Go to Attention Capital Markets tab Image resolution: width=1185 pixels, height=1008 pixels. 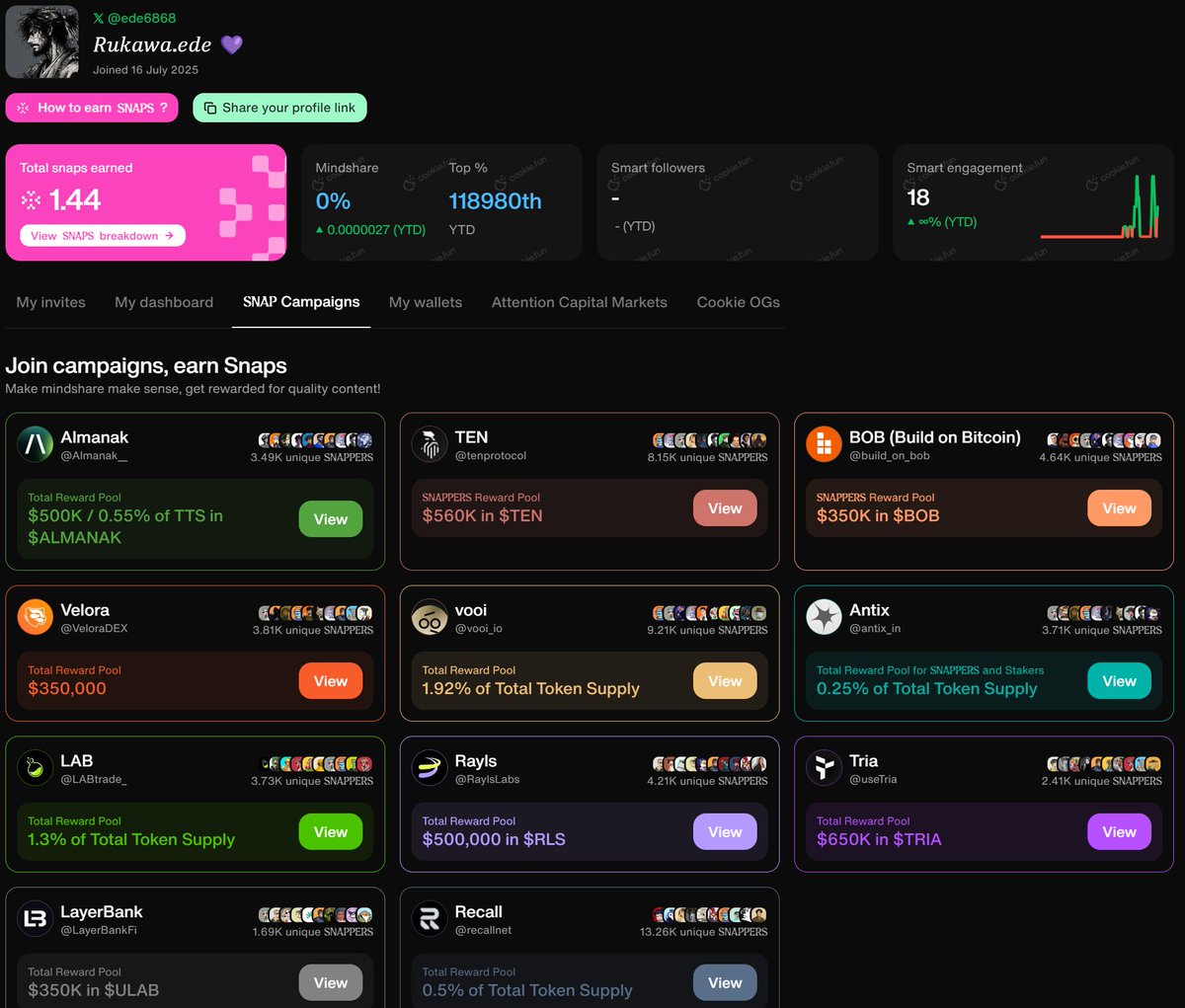click(580, 302)
